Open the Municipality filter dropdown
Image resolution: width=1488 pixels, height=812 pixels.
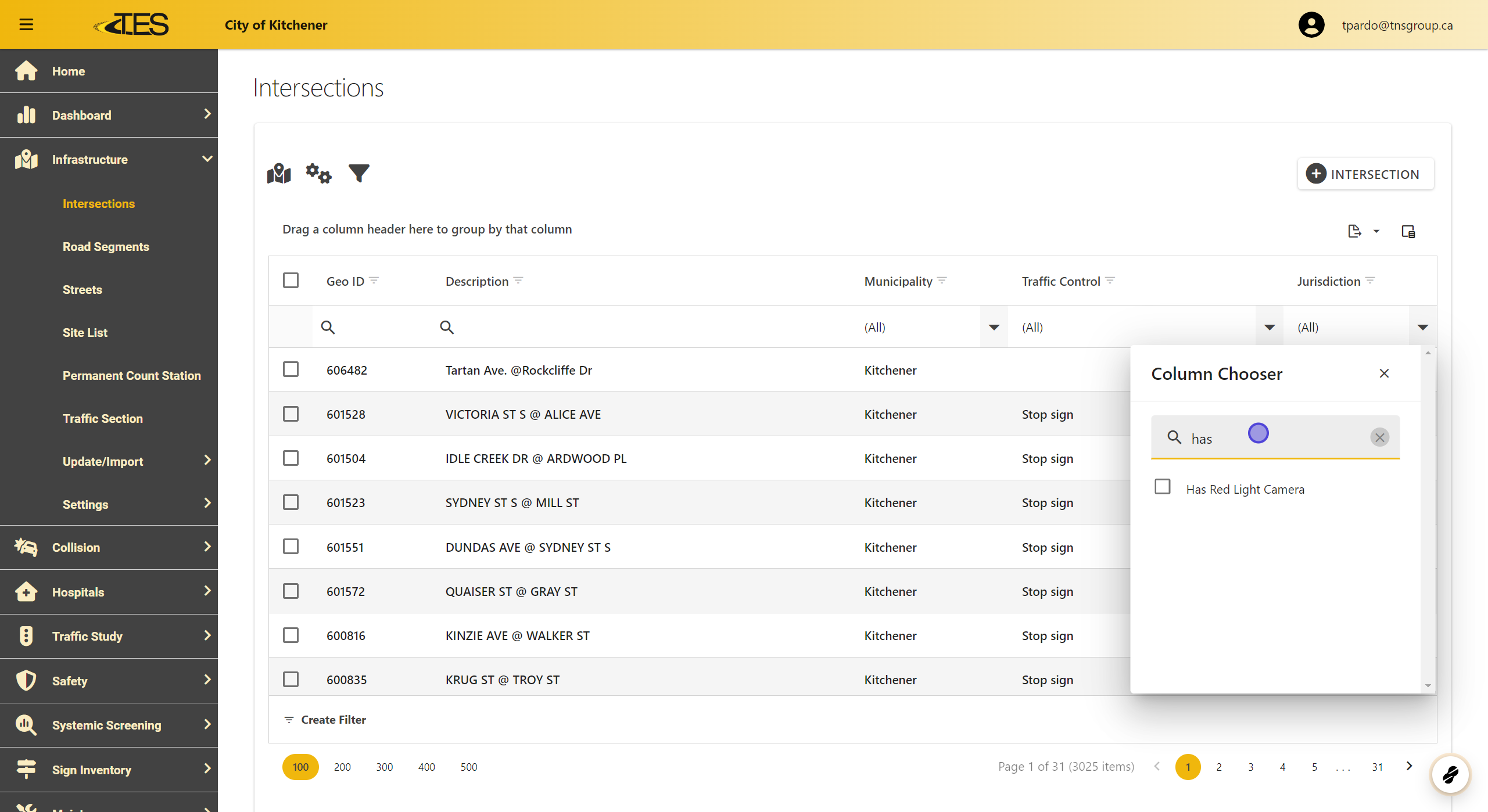point(994,327)
